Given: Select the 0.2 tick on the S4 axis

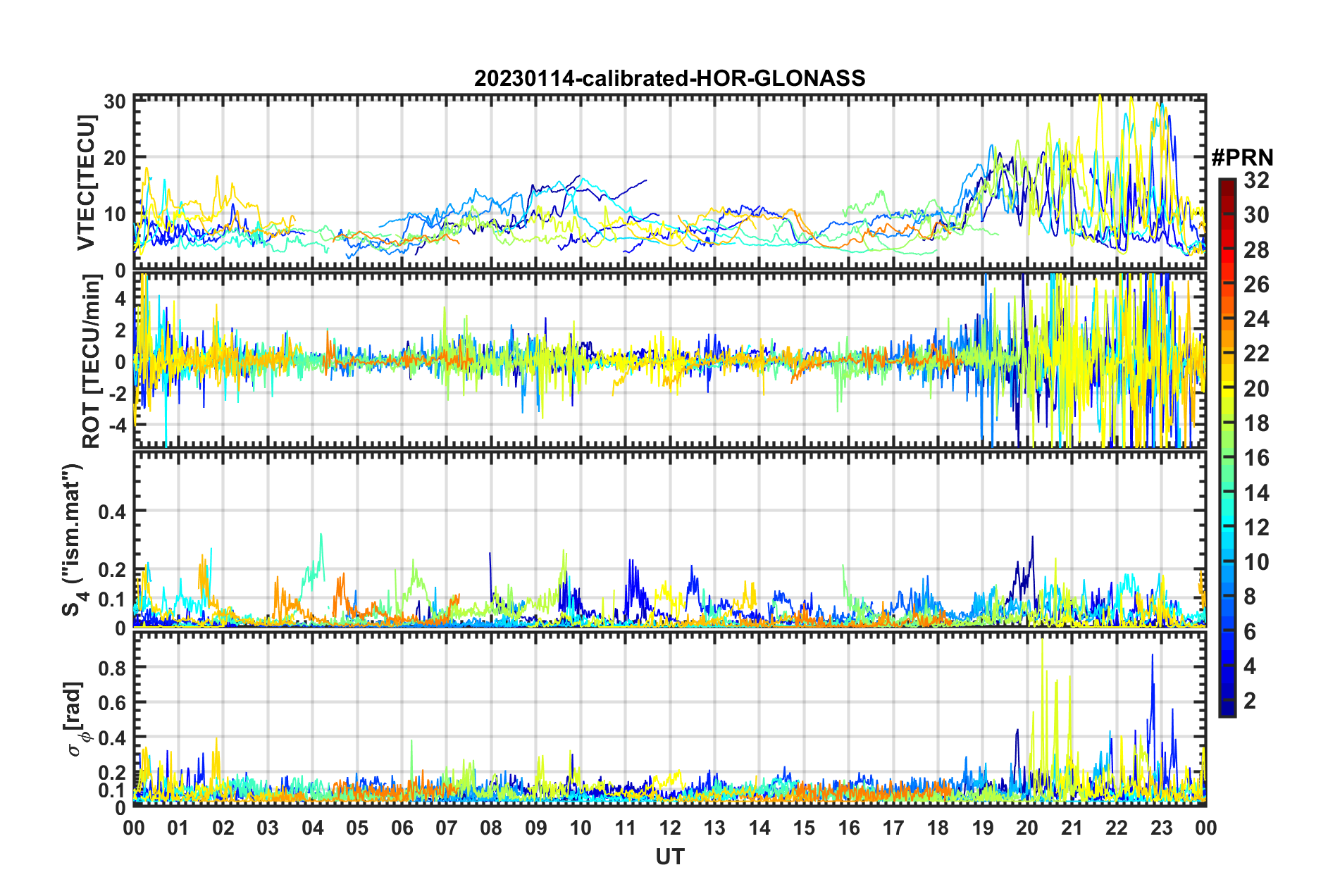Looking at the screenshot, I should (x=112, y=570).
